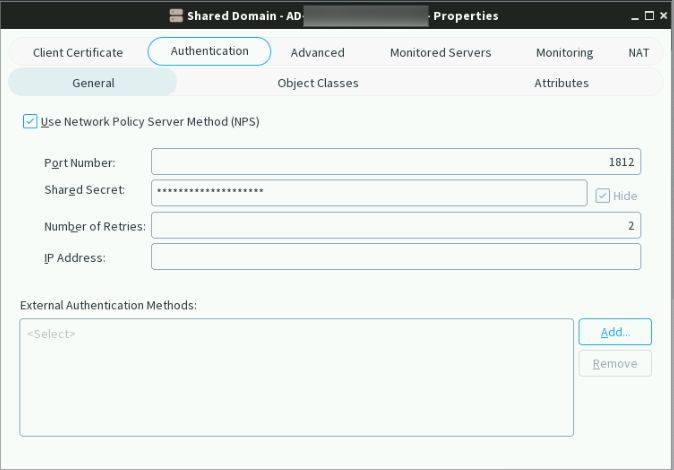Click the Port Number input field
The image size is (674, 470).
click(x=396, y=162)
